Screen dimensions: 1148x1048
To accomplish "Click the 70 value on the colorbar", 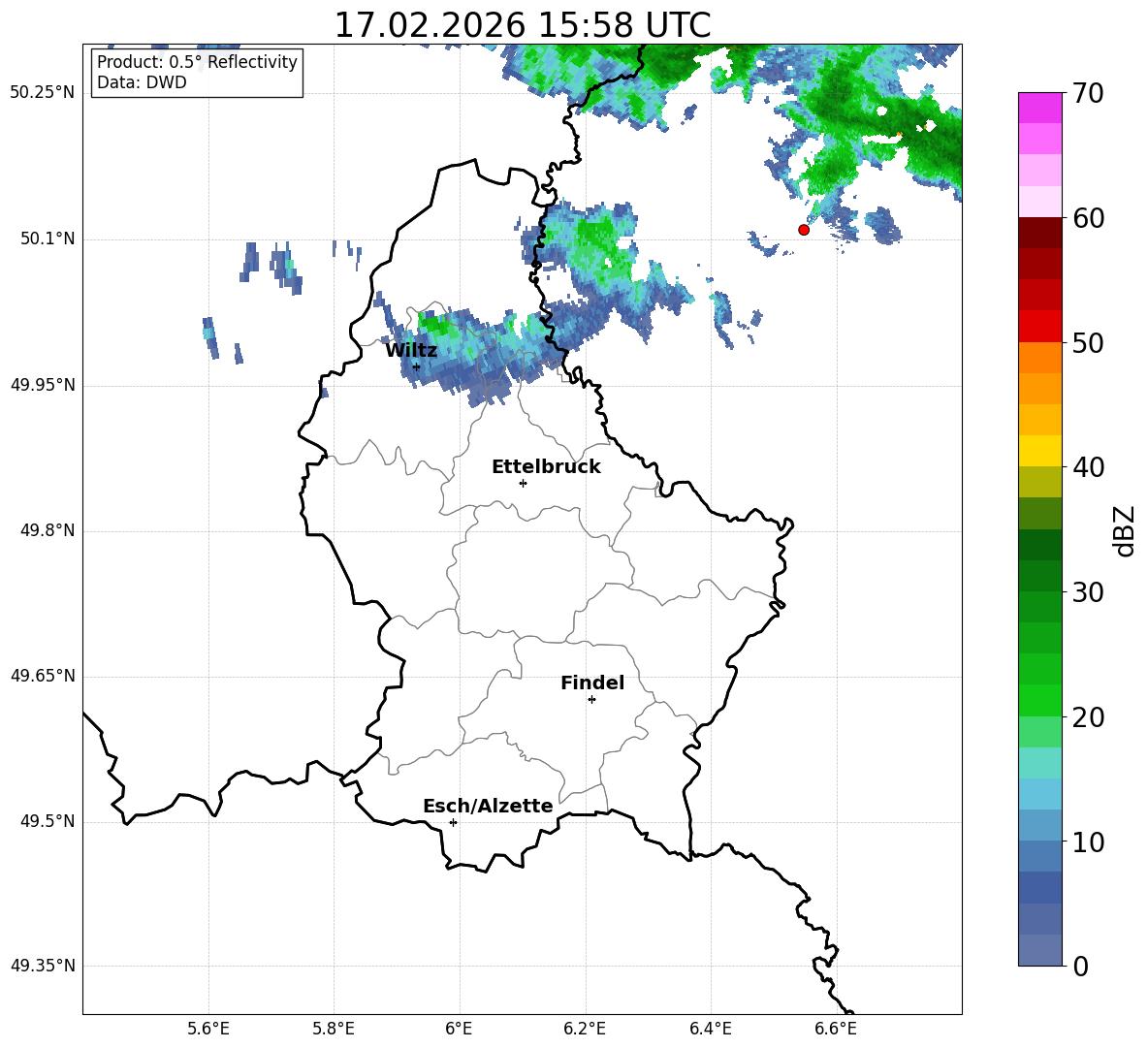I will coord(1088,94).
